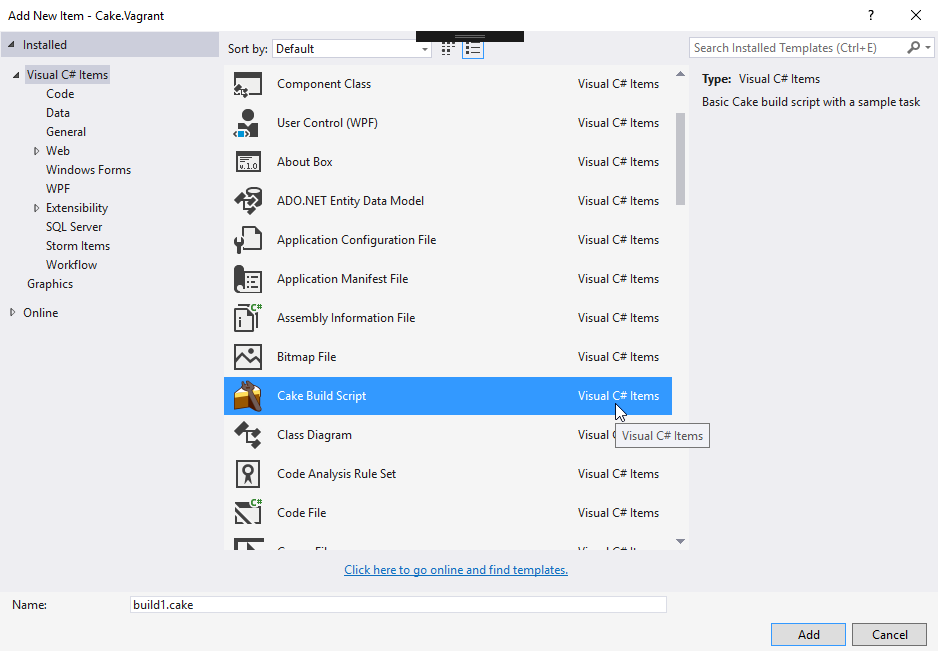The image size is (938, 651).
Task: Select the Class Diagram text
Action: (314, 435)
